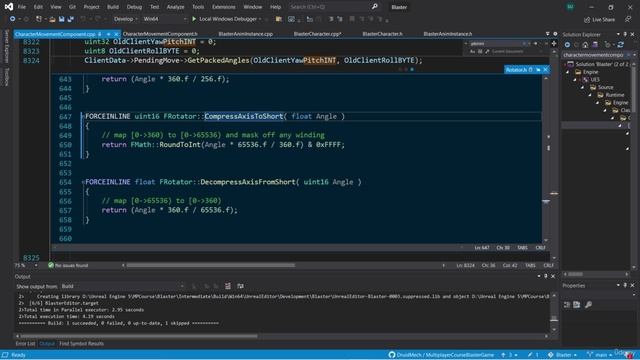Viewport: 640px width, 360px height.
Task: Pin the Output panel
Action: (x=546, y=276)
